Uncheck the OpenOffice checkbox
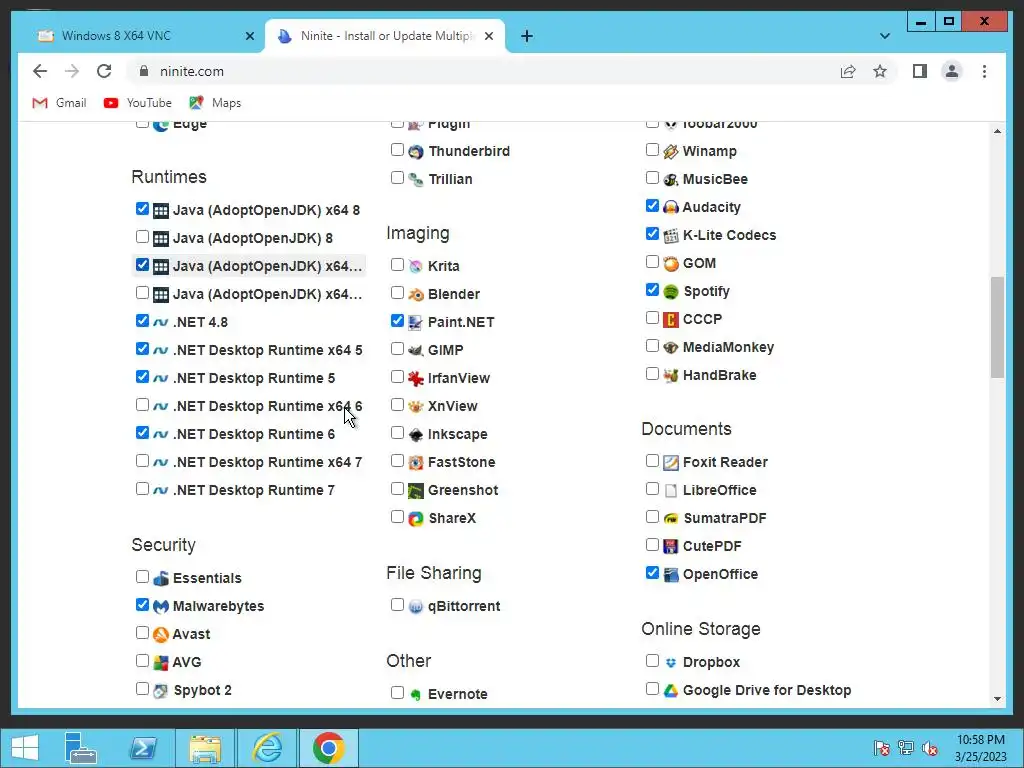Image resolution: width=1024 pixels, height=768 pixels. [x=652, y=573]
